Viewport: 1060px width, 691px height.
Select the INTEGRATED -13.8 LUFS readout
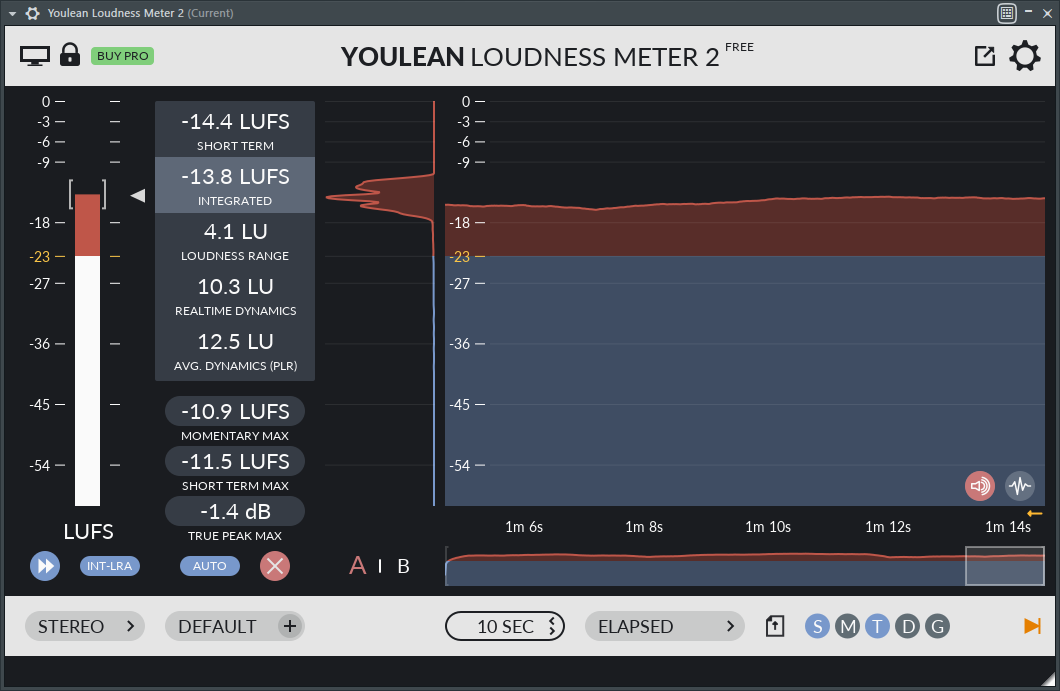[x=235, y=185]
